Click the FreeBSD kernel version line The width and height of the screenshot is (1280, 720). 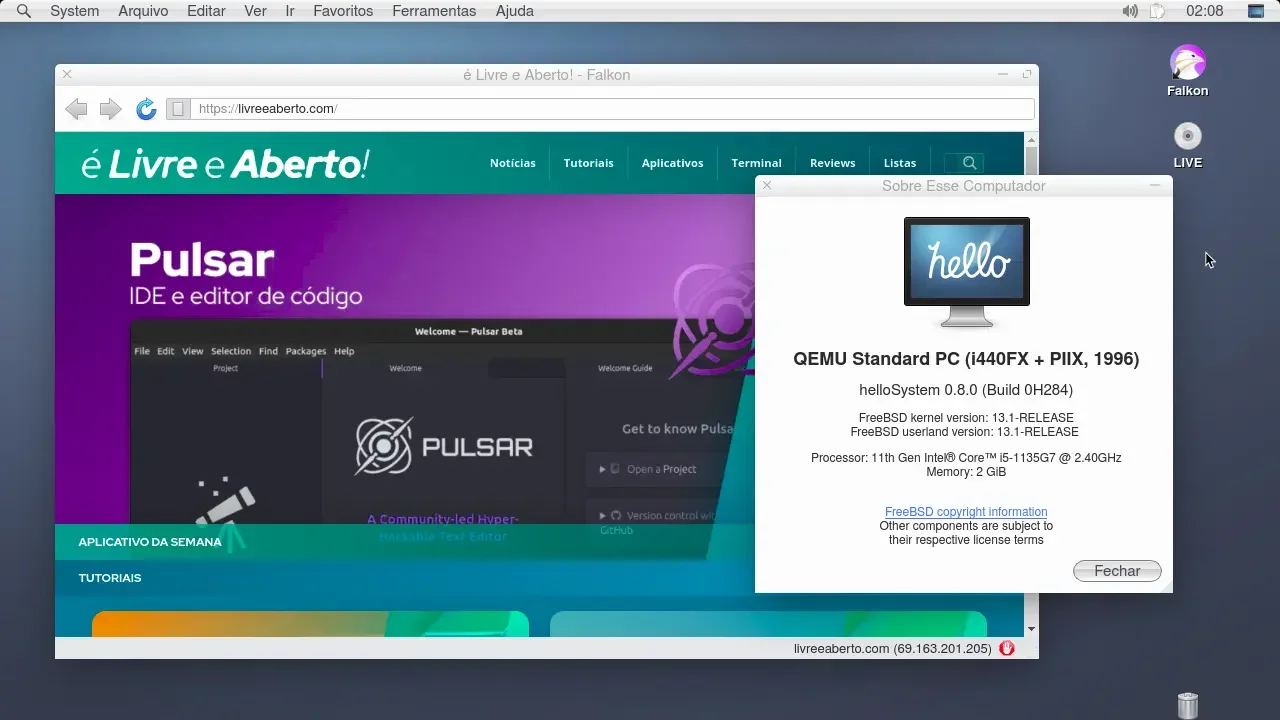pos(966,418)
